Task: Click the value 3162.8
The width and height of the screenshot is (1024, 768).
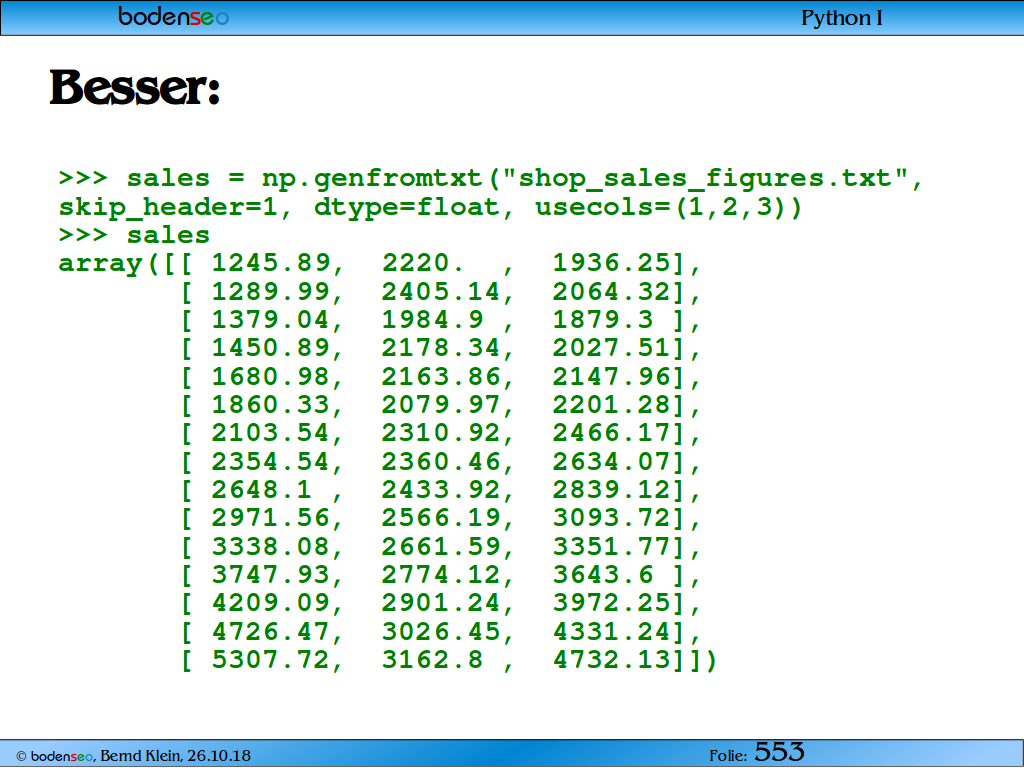Action: 432,659
